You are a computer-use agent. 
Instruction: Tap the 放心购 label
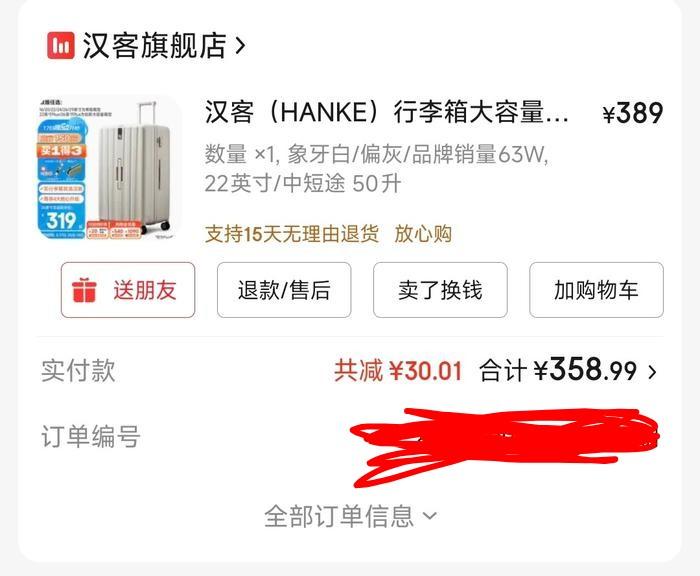coord(423,234)
